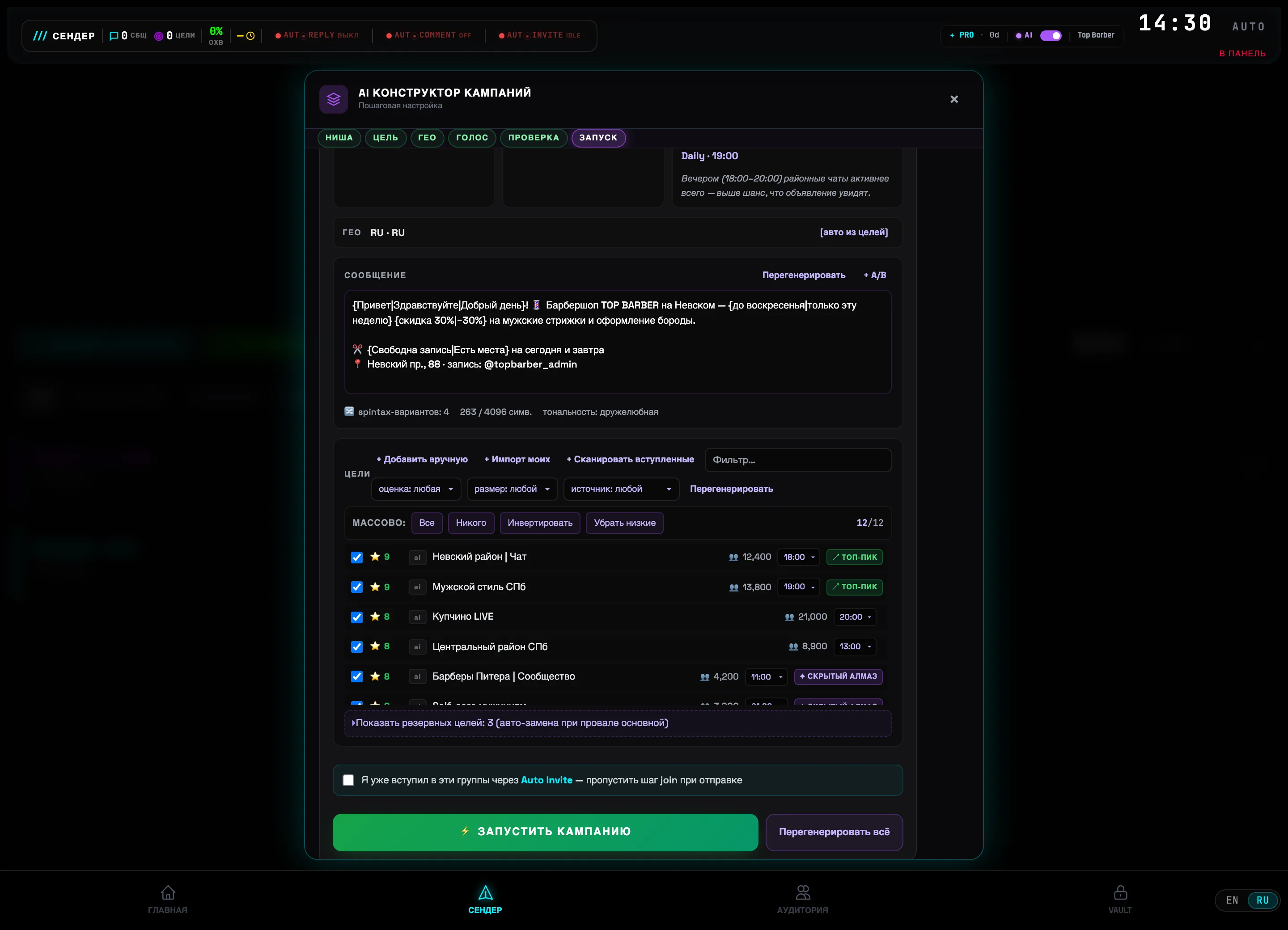1288x930 pixels.
Task: Click the ai badge on Купчино LIVE row
Action: tap(417, 617)
